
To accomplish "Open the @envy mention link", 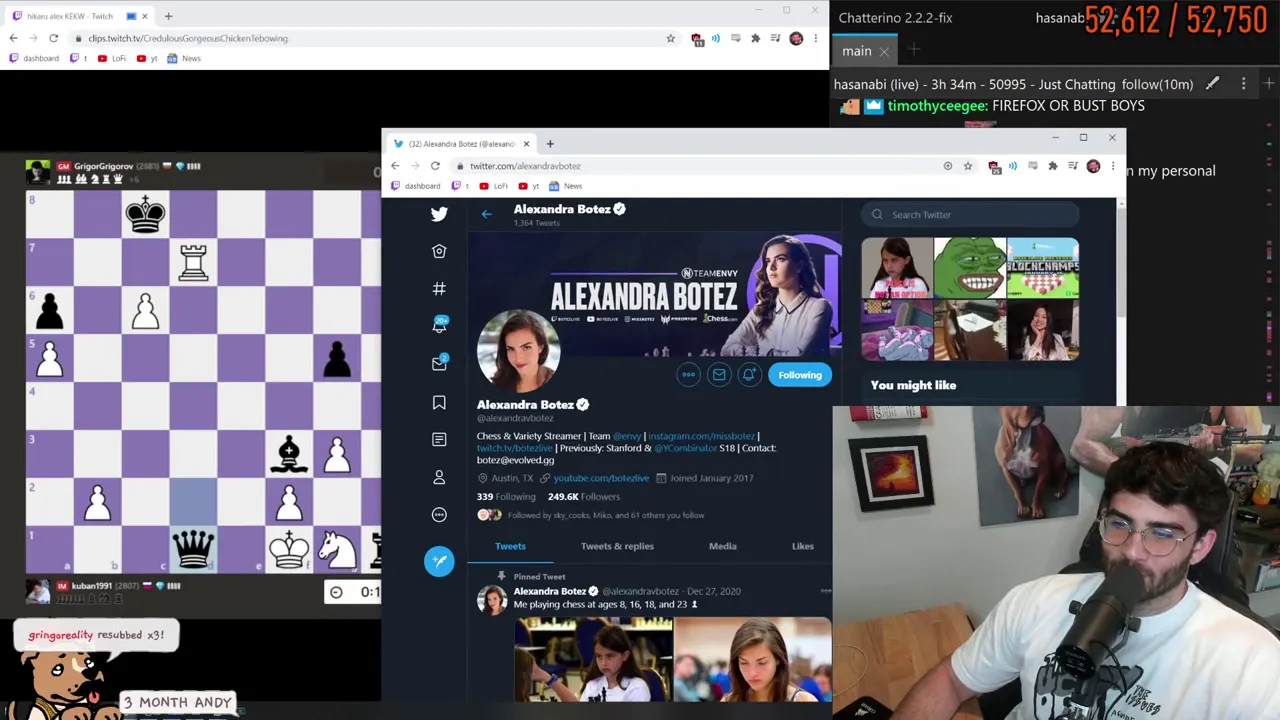I will pos(627,436).
